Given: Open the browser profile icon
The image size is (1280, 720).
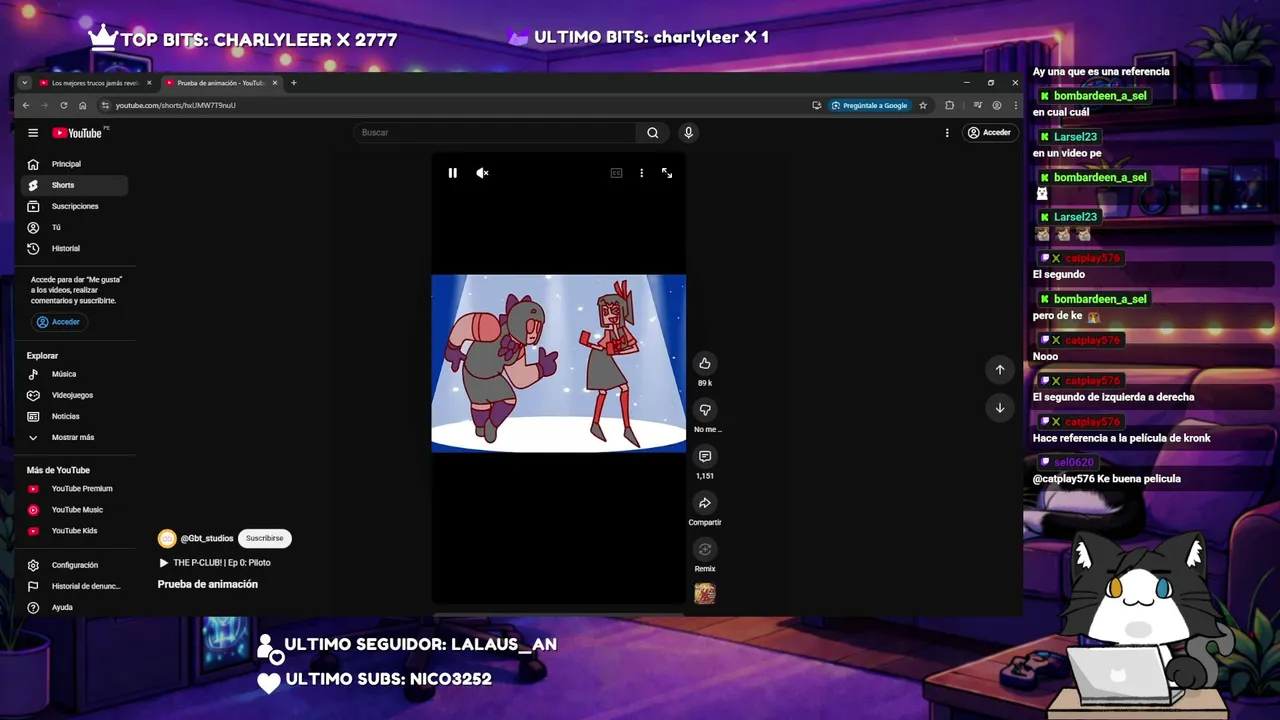Looking at the screenshot, I should [x=997, y=105].
